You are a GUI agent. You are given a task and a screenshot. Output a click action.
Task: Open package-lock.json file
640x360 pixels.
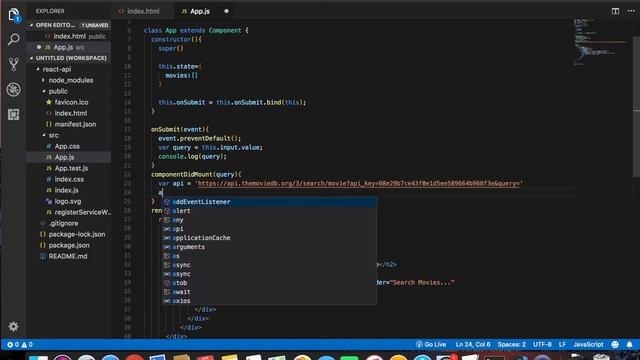(69, 234)
